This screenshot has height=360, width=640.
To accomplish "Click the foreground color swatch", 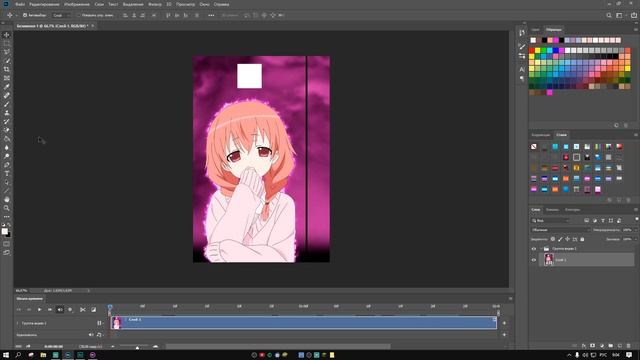I will pos(4,231).
